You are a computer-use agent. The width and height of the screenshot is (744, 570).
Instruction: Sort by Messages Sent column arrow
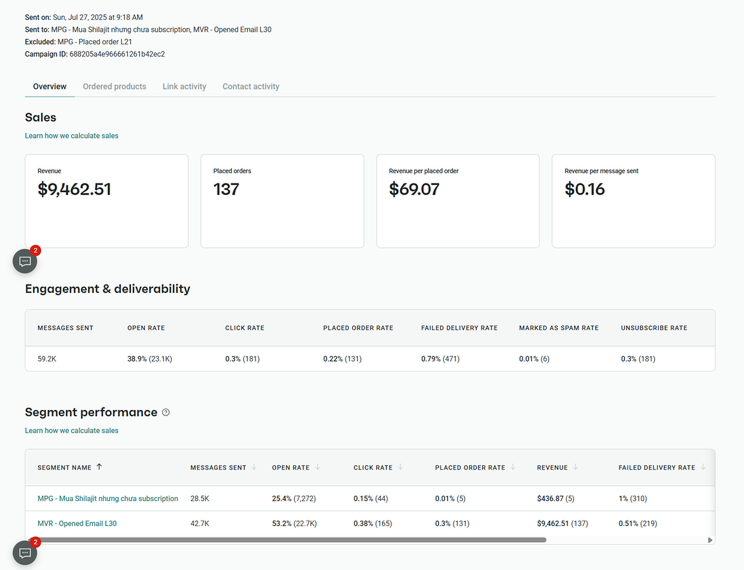[x=254, y=467]
